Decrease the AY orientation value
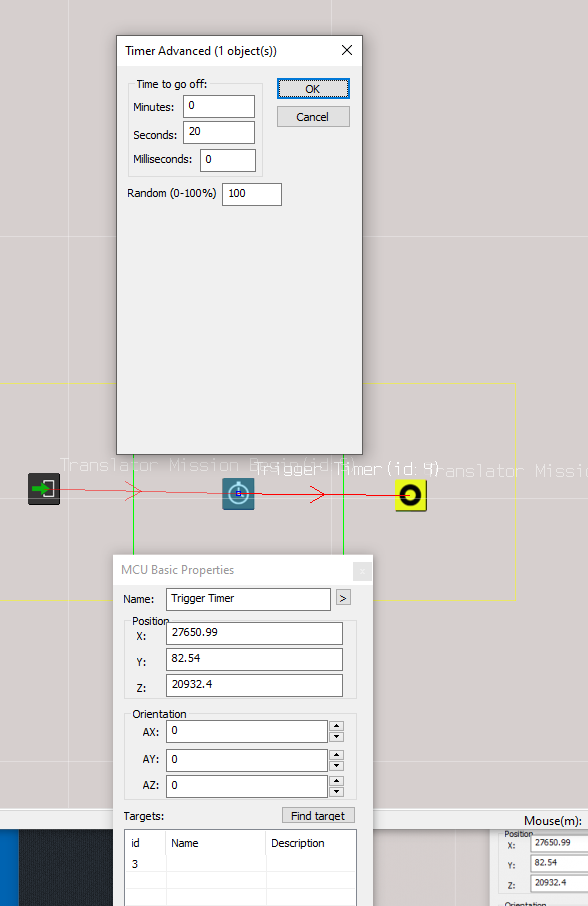The image size is (588, 906). [x=336, y=766]
